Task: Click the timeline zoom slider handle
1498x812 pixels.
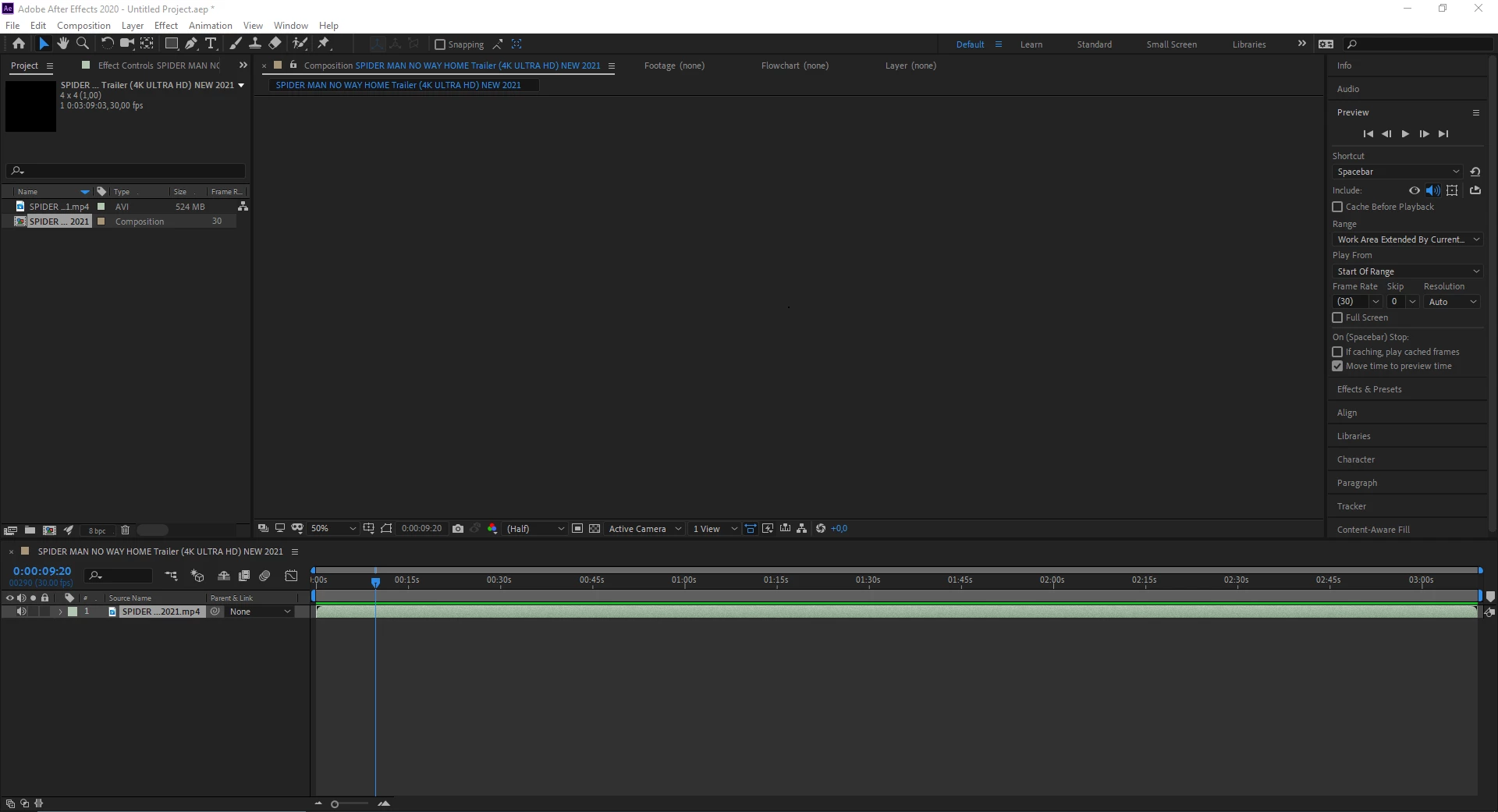Action: pos(335,804)
